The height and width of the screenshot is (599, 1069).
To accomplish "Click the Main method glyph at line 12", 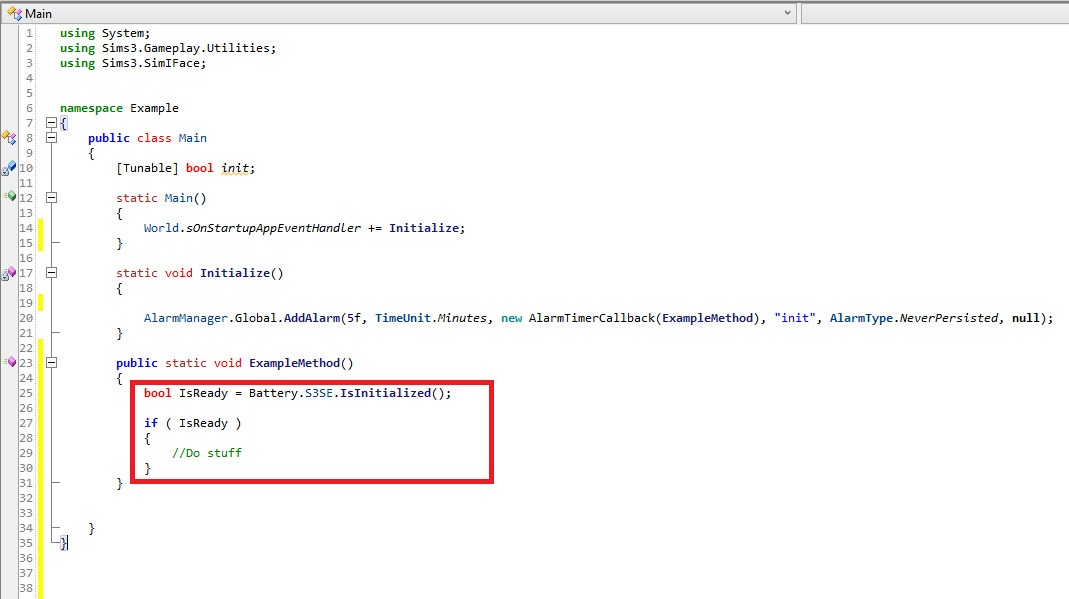I will click(x=10, y=198).
